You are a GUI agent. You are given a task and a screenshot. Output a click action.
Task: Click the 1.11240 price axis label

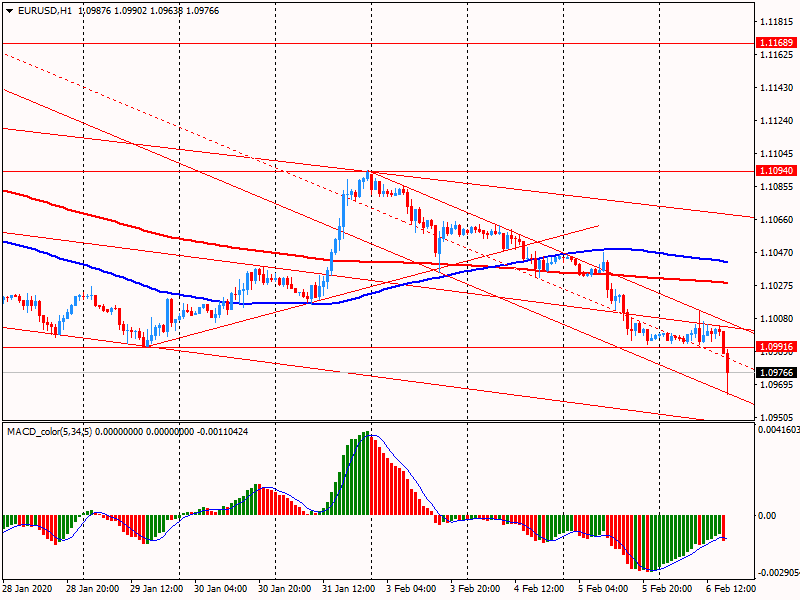coord(777,121)
